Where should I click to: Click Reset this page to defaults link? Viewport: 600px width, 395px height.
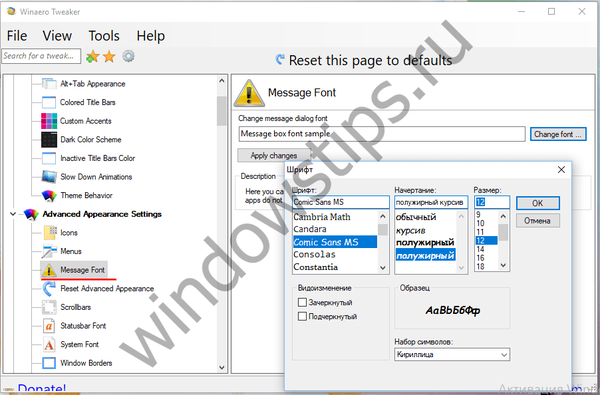point(370,60)
